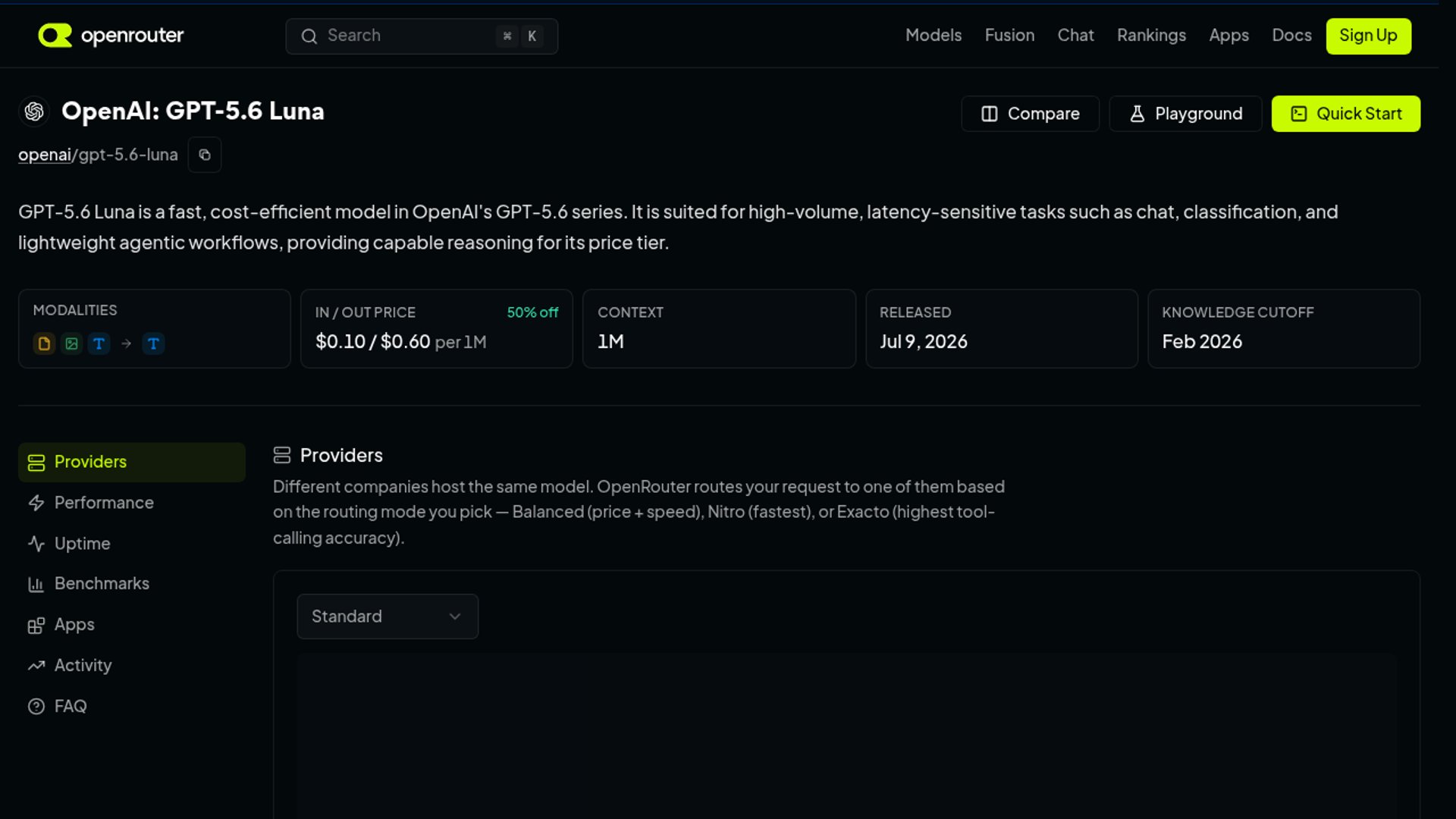Viewport: 1456px width, 819px height.
Task: Click the search magnifier icon
Action: 309,36
